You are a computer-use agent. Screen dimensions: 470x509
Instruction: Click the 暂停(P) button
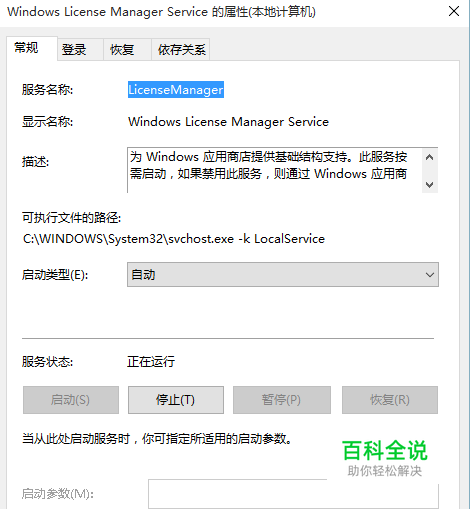(x=282, y=400)
